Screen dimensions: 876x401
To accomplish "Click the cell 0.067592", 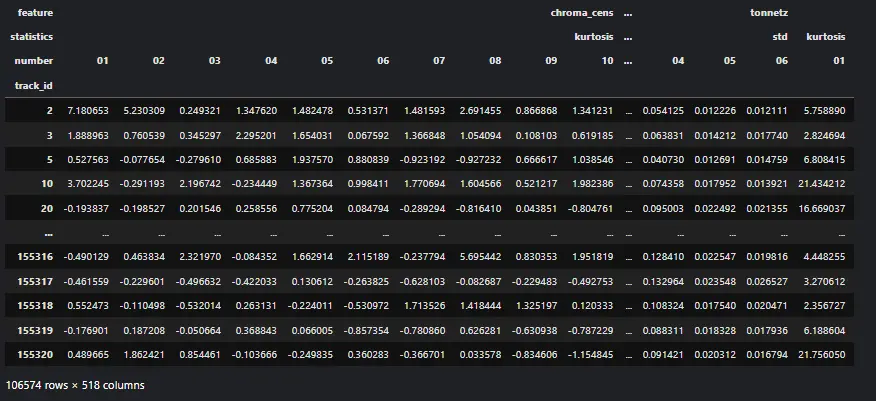I will (x=368, y=135).
